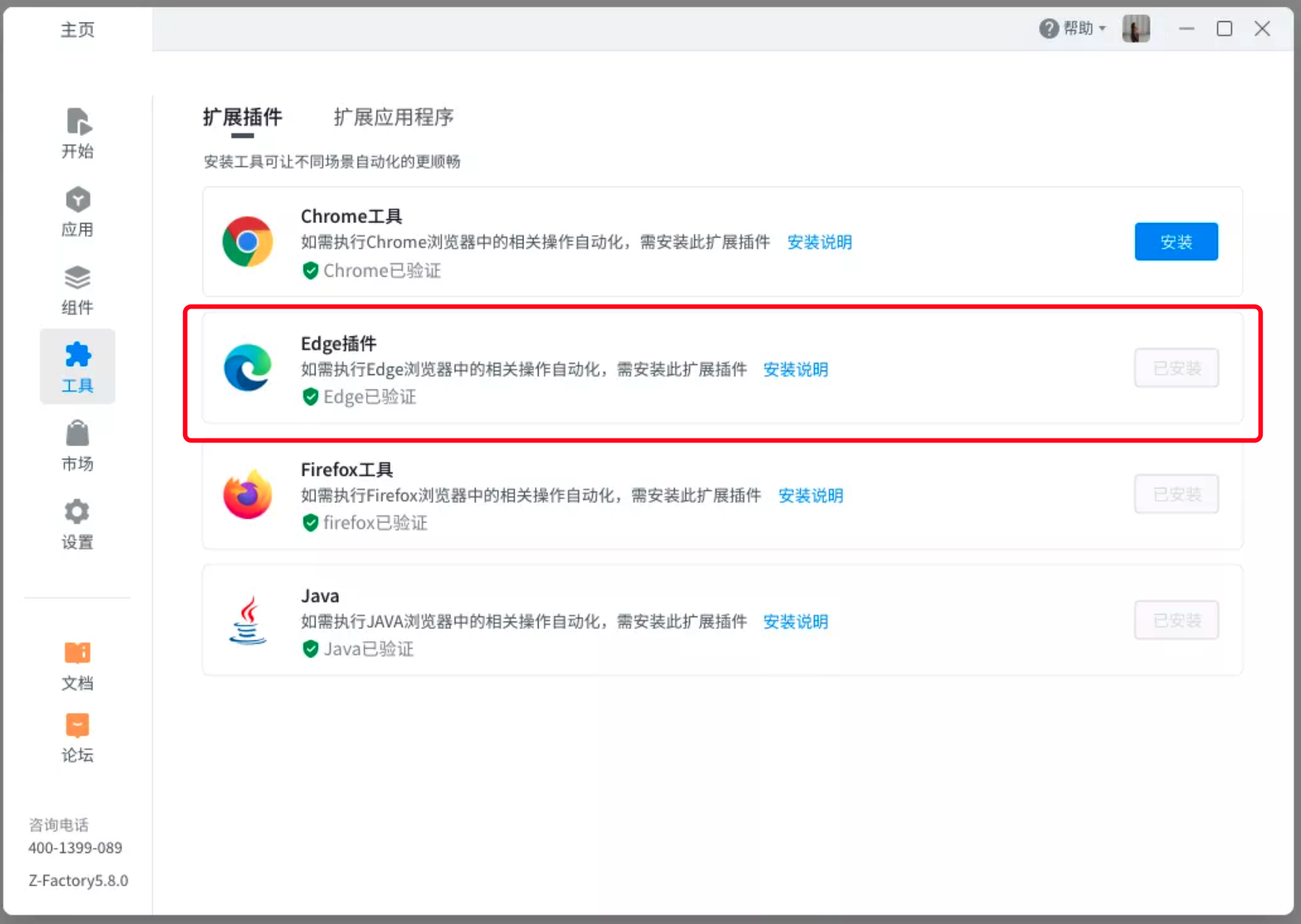Open 安装说明 link for Java
This screenshot has width=1301, height=924.
(795, 622)
